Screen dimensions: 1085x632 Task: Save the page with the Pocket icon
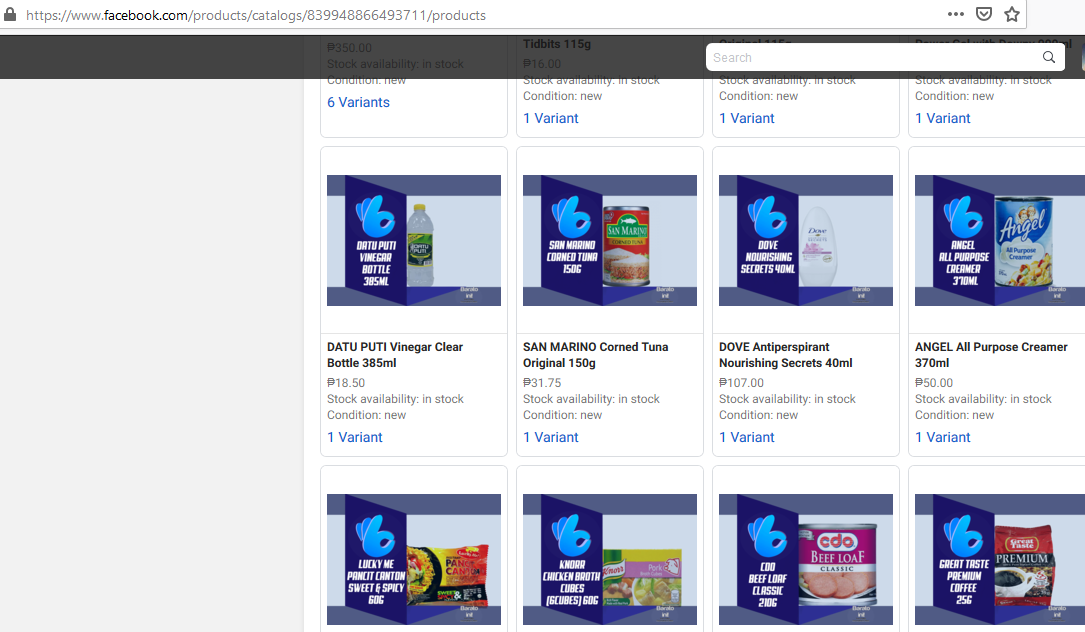[x=983, y=14]
